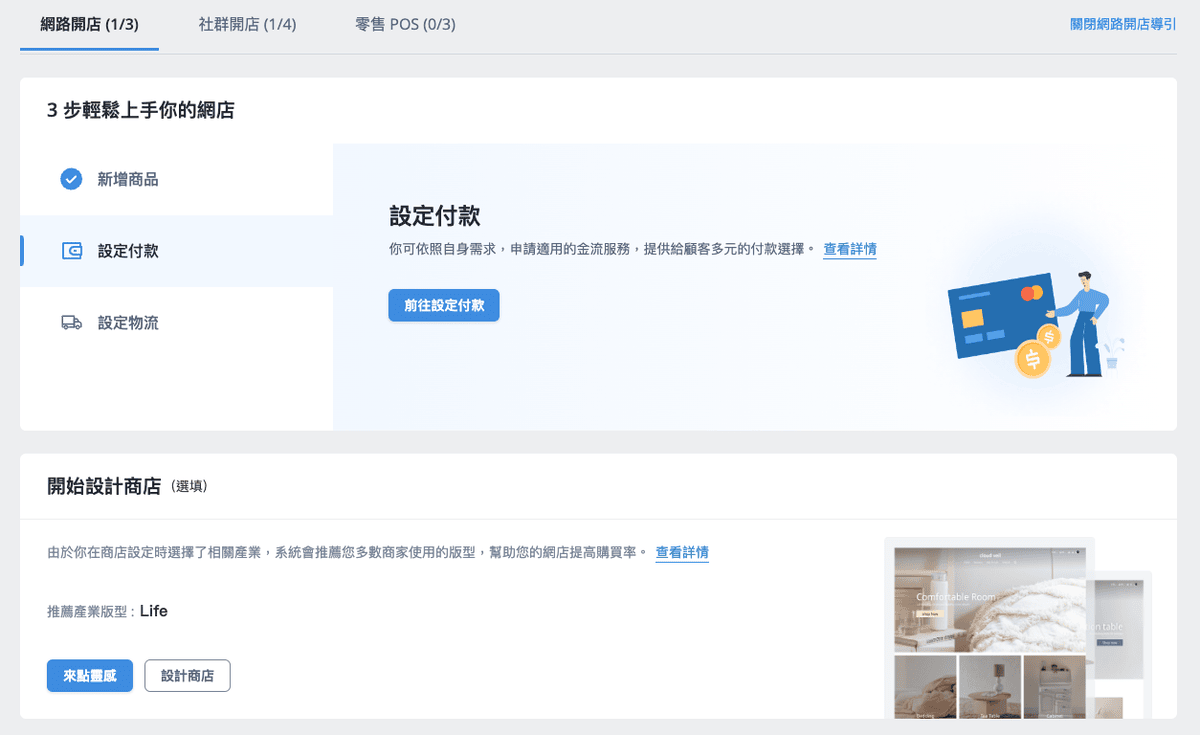This screenshot has height=735, width=1200.
Task: Click the 關閉網路開店導引 link
Action: [1122, 24]
